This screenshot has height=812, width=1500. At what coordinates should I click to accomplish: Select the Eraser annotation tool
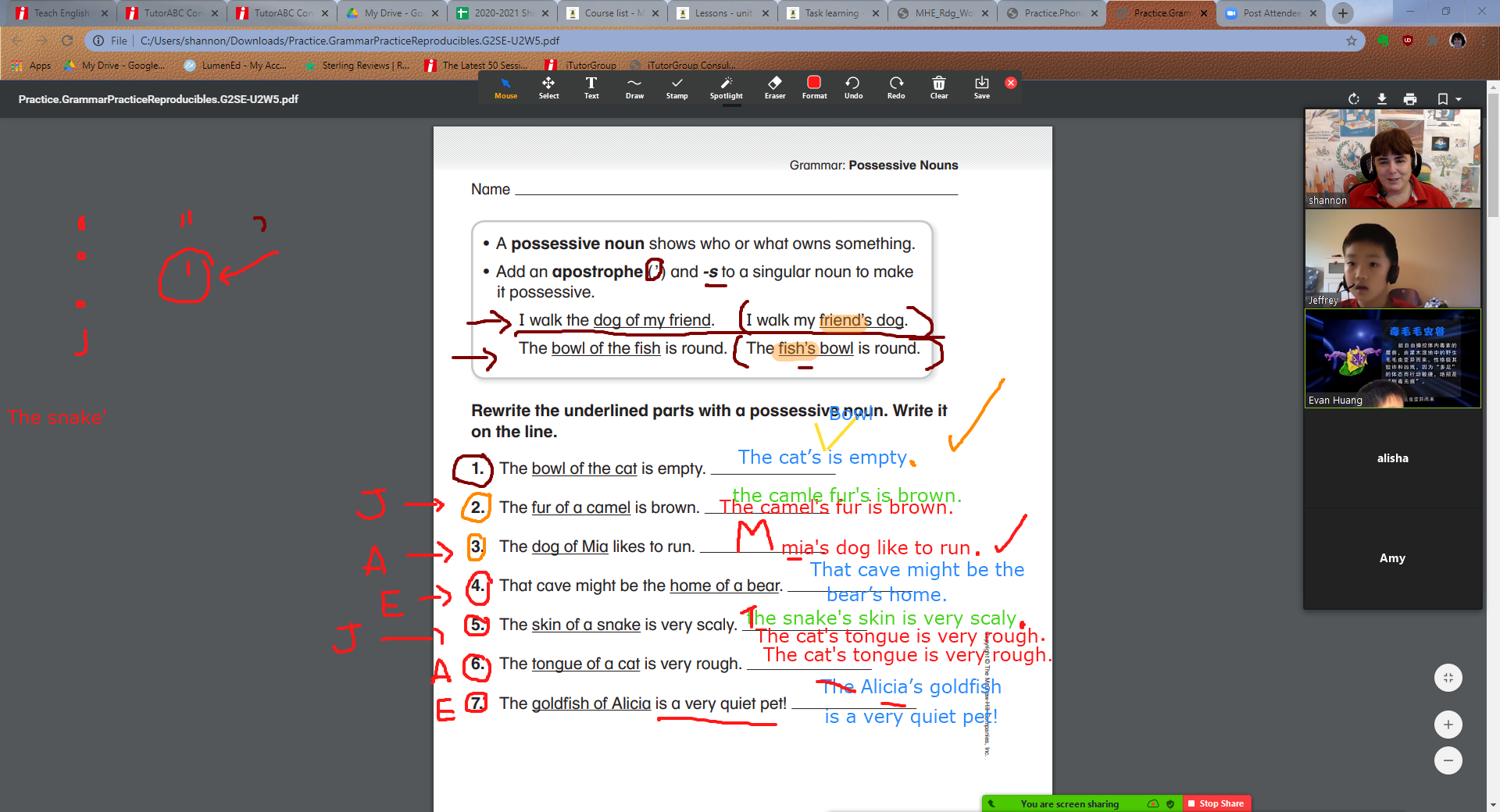pyautogui.click(x=775, y=87)
